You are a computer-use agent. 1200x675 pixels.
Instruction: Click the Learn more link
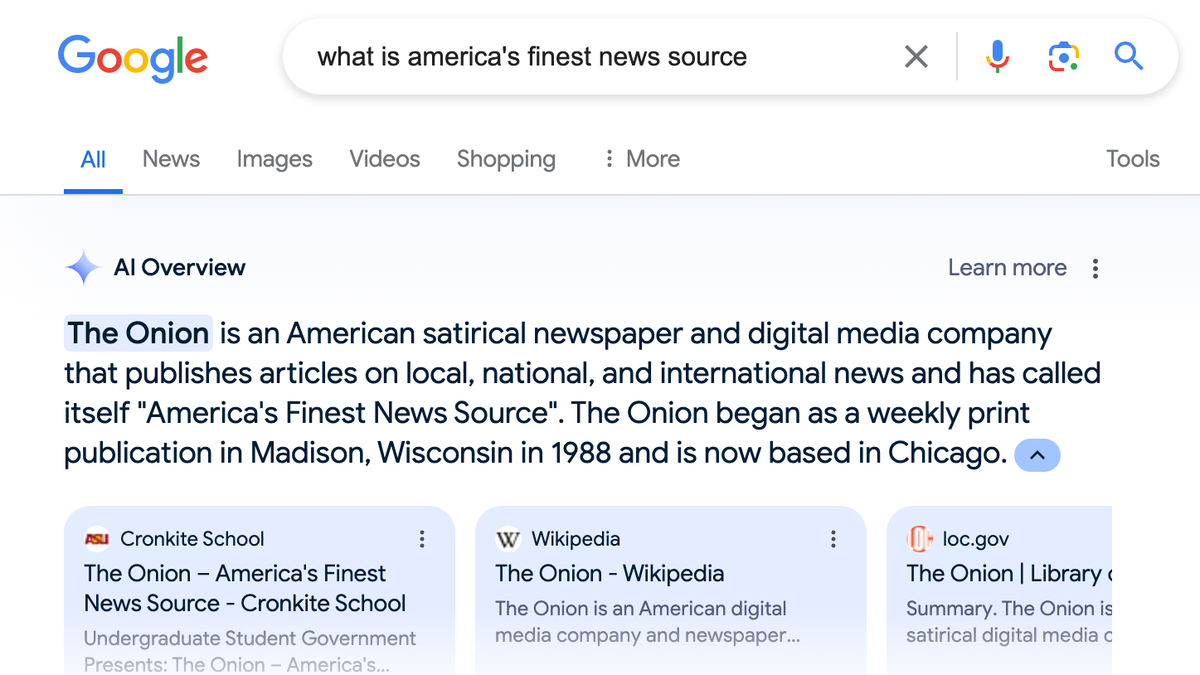coord(1007,268)
